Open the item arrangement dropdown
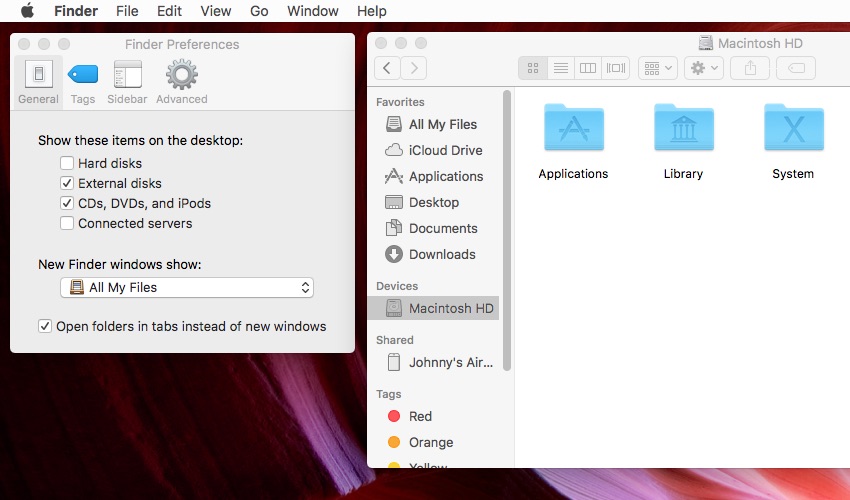 [658, 68]
